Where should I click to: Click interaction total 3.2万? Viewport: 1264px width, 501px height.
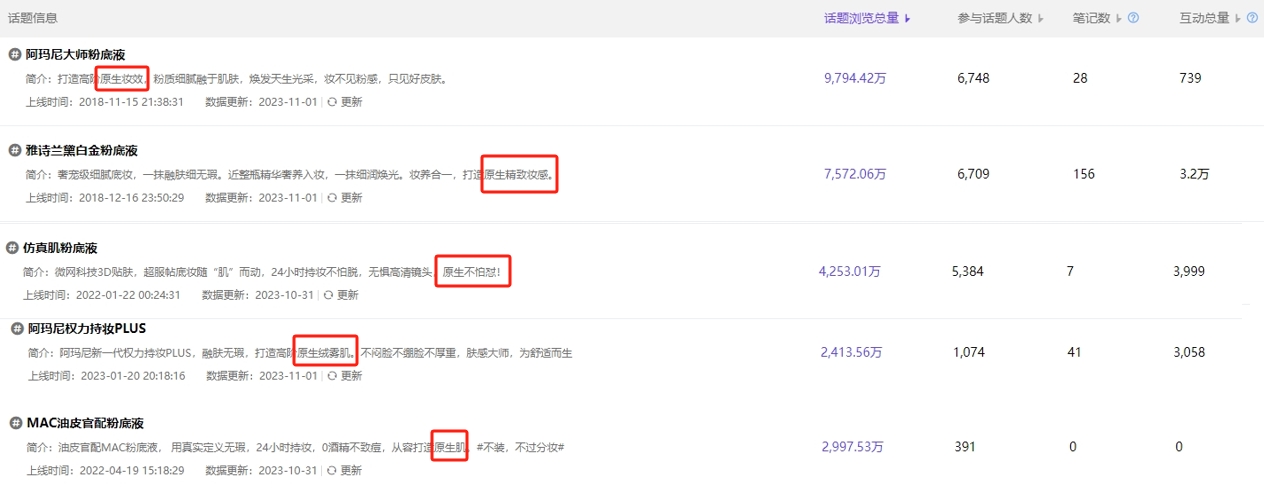[1194, 174]
